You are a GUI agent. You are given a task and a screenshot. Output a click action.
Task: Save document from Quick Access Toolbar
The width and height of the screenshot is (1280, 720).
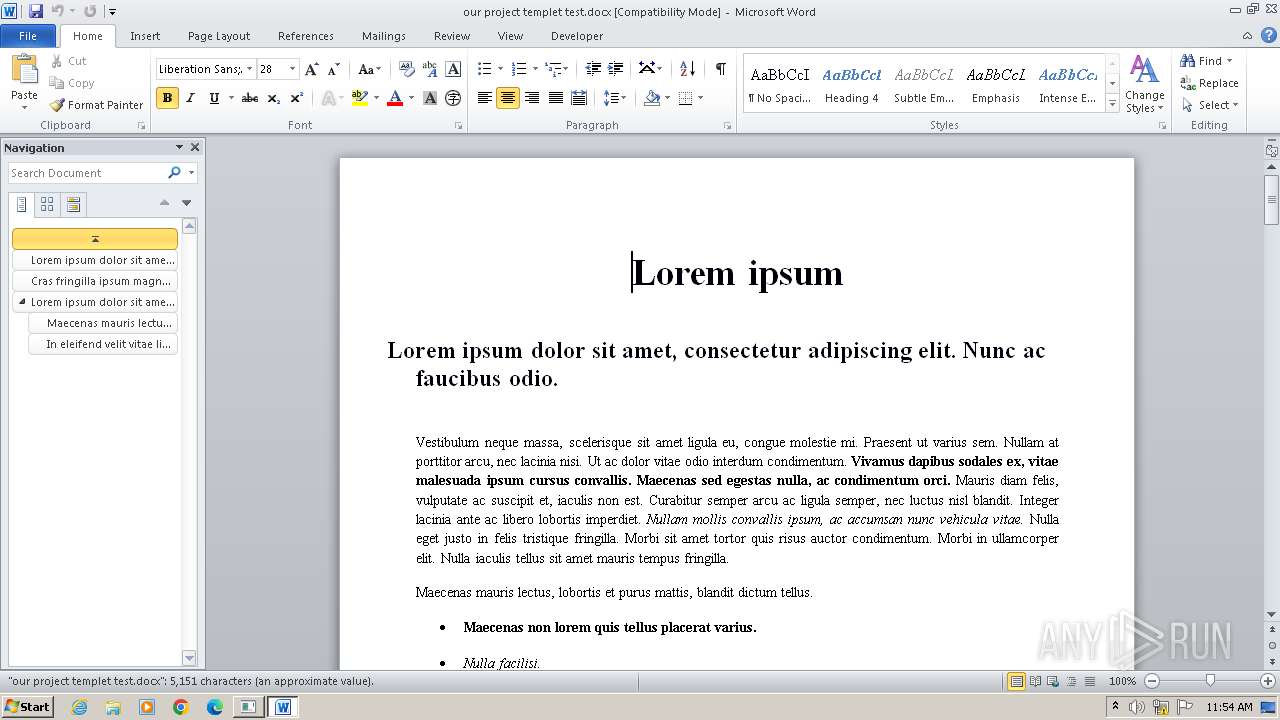tap(36, 11)
